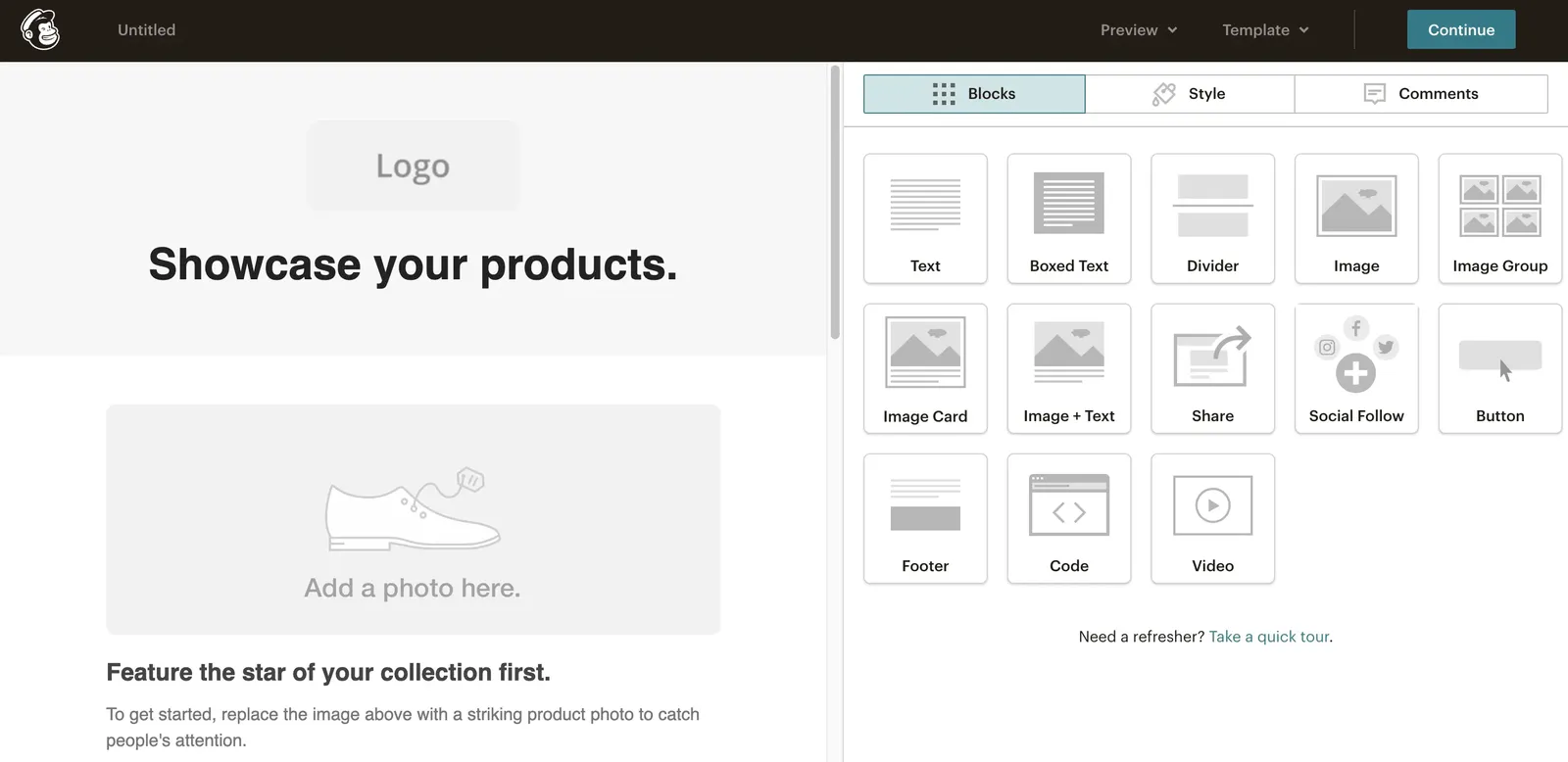The image size is (1568, 762).
Task: Insert a Code block
Action: (1069, 518)
